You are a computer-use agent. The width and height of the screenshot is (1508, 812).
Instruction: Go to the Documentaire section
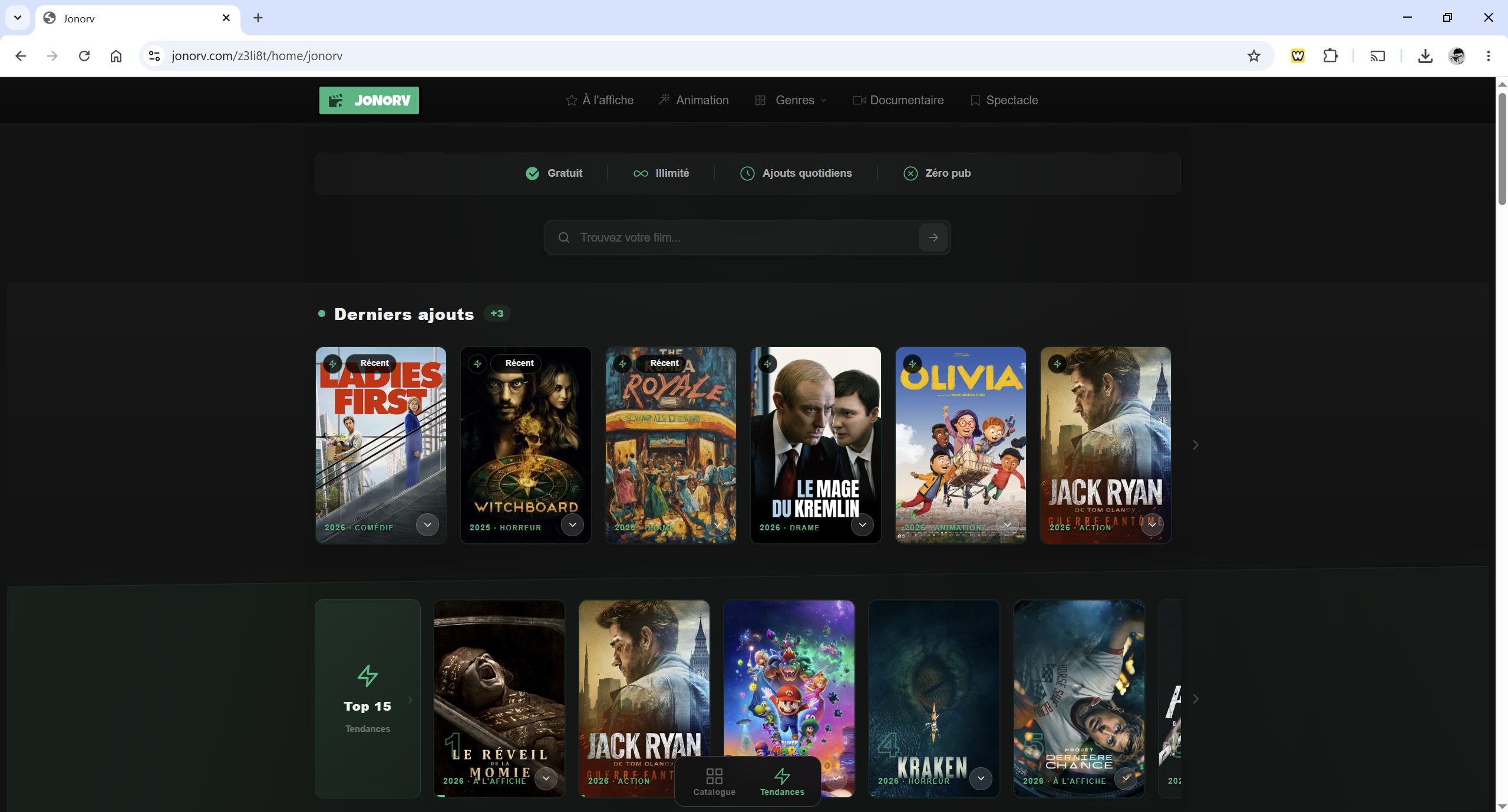coord(898,100)
